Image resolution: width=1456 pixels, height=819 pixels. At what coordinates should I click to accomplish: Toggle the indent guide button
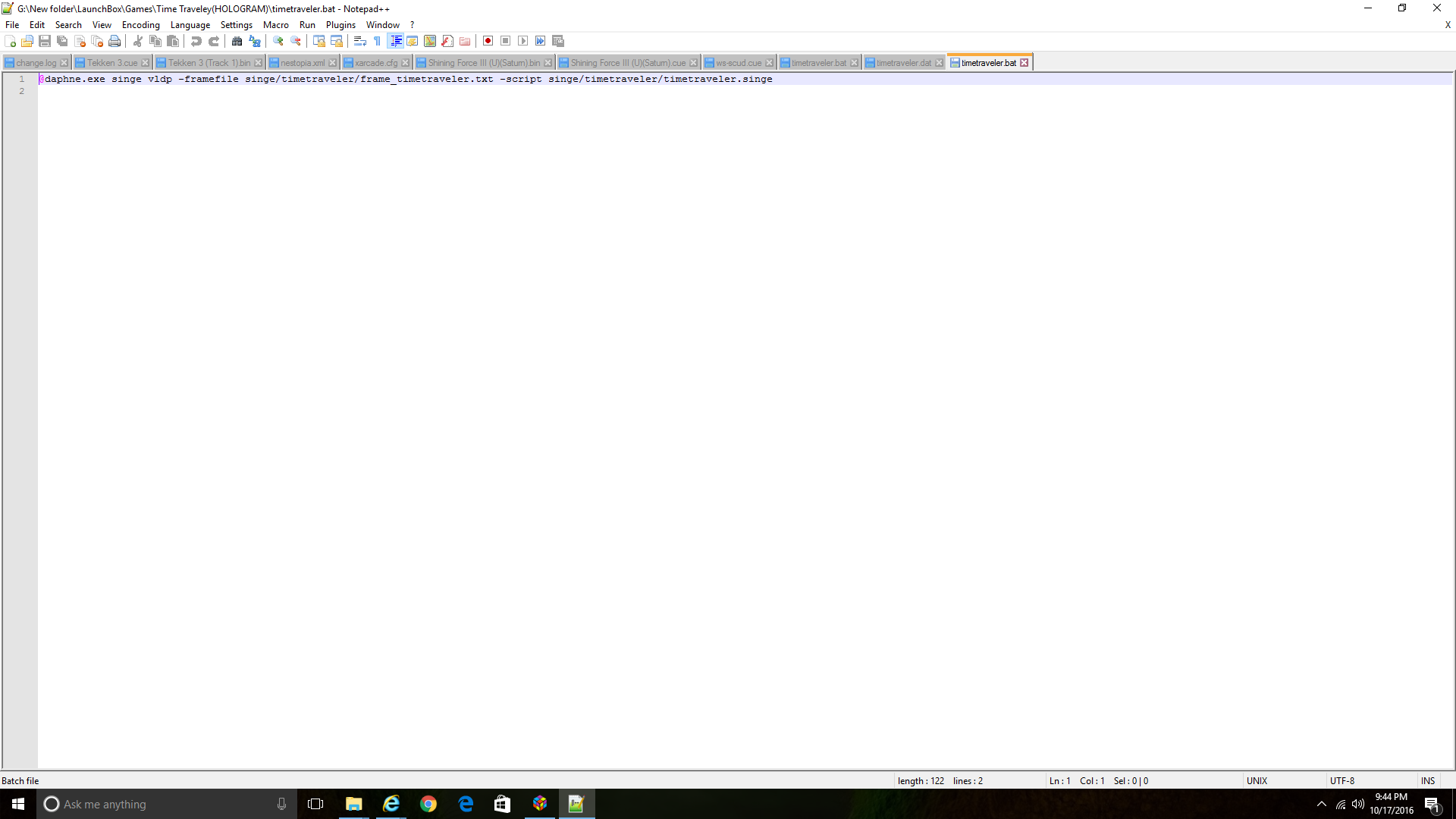click(396, 41)
